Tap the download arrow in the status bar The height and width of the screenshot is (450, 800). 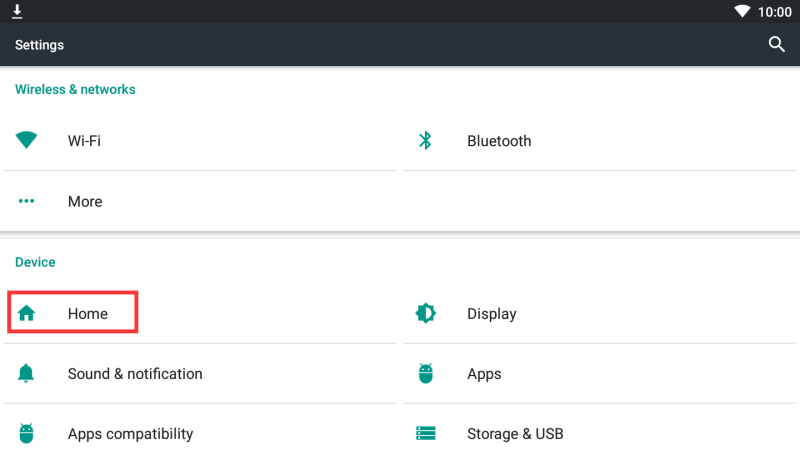click(17, 11)
